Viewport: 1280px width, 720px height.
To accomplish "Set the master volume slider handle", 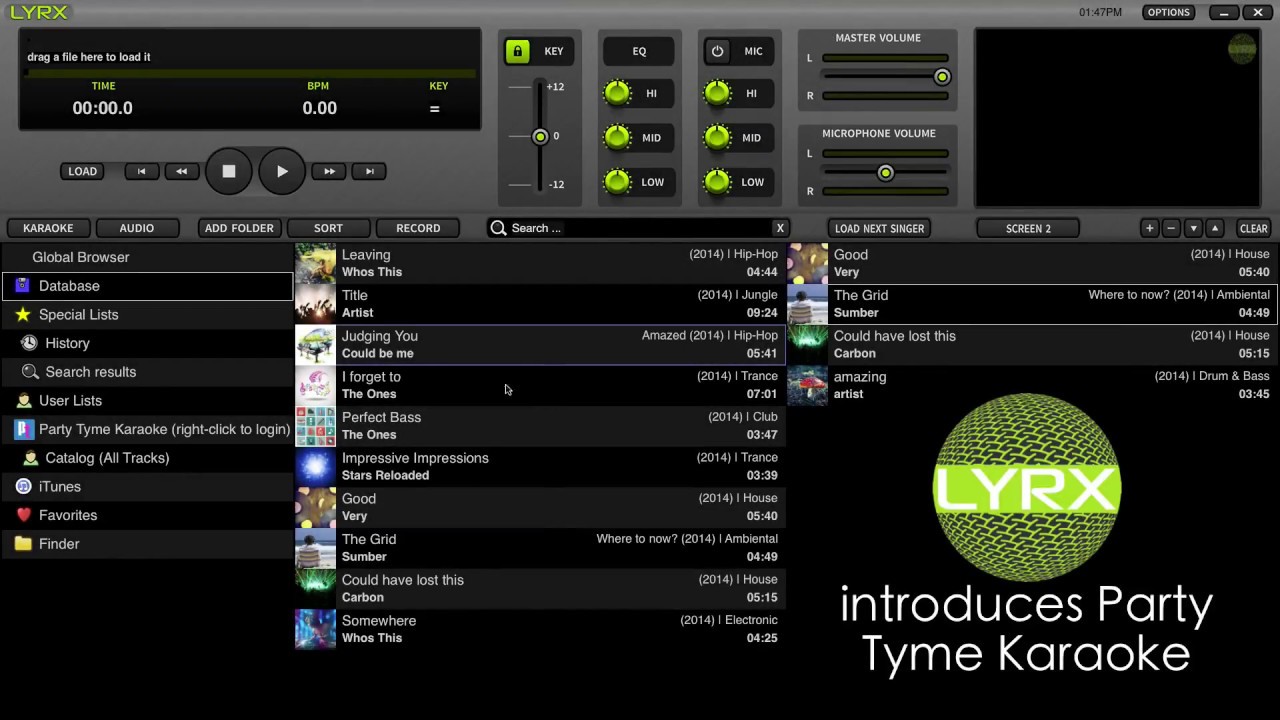I will [942, 77].
